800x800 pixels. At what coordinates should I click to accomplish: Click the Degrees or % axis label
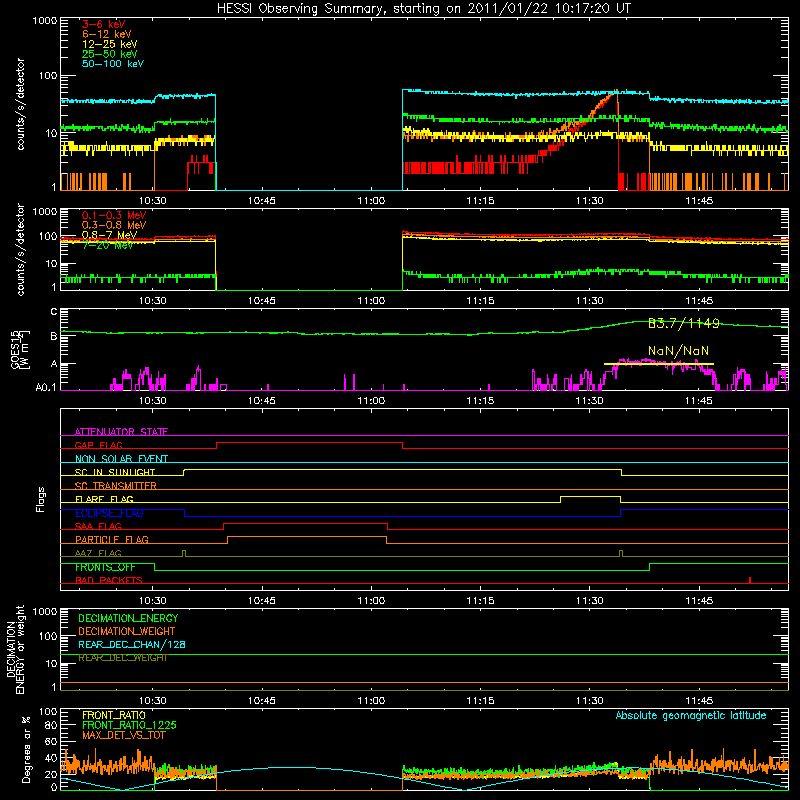click(x=26, y=749)
